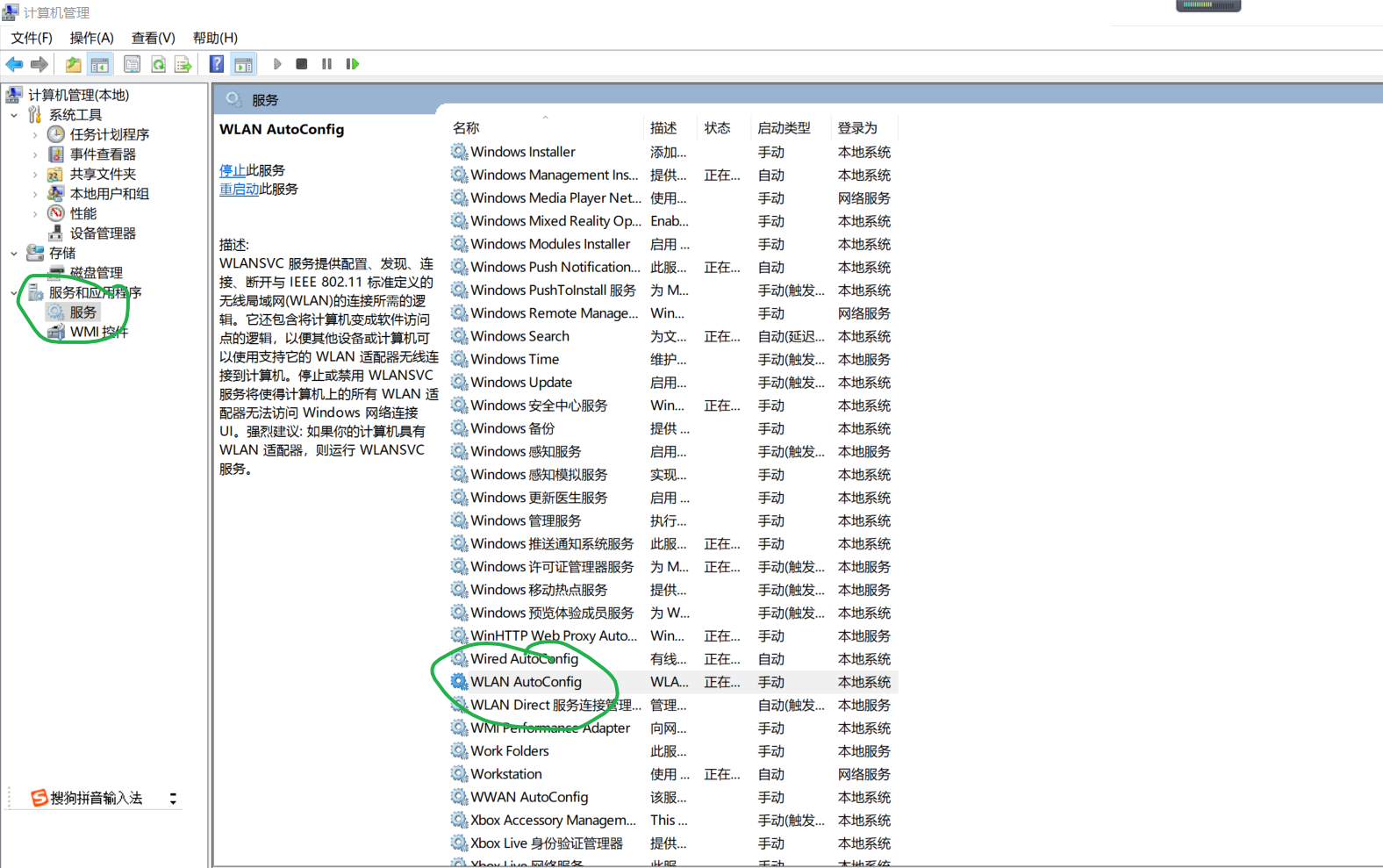Open the 帮助(H) menu
Image resolution: width=1383 pixels, height=868 pixels.
coord(215,38)
